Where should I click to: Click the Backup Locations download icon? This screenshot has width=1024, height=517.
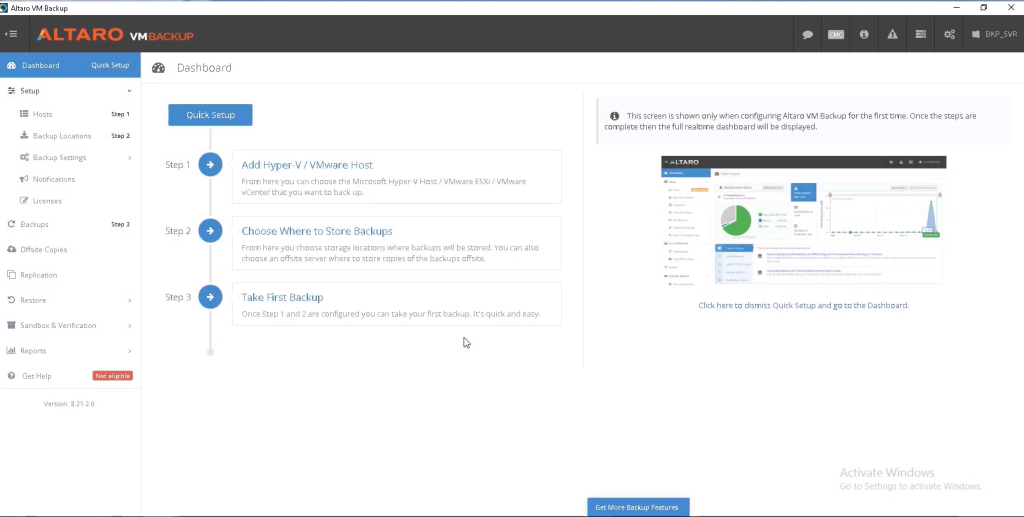point(24,136)
